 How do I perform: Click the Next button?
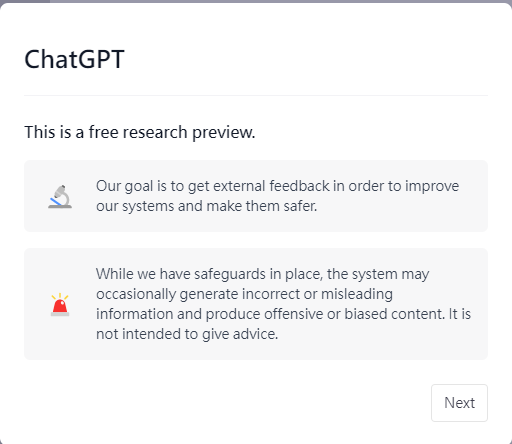click(459, 403)
